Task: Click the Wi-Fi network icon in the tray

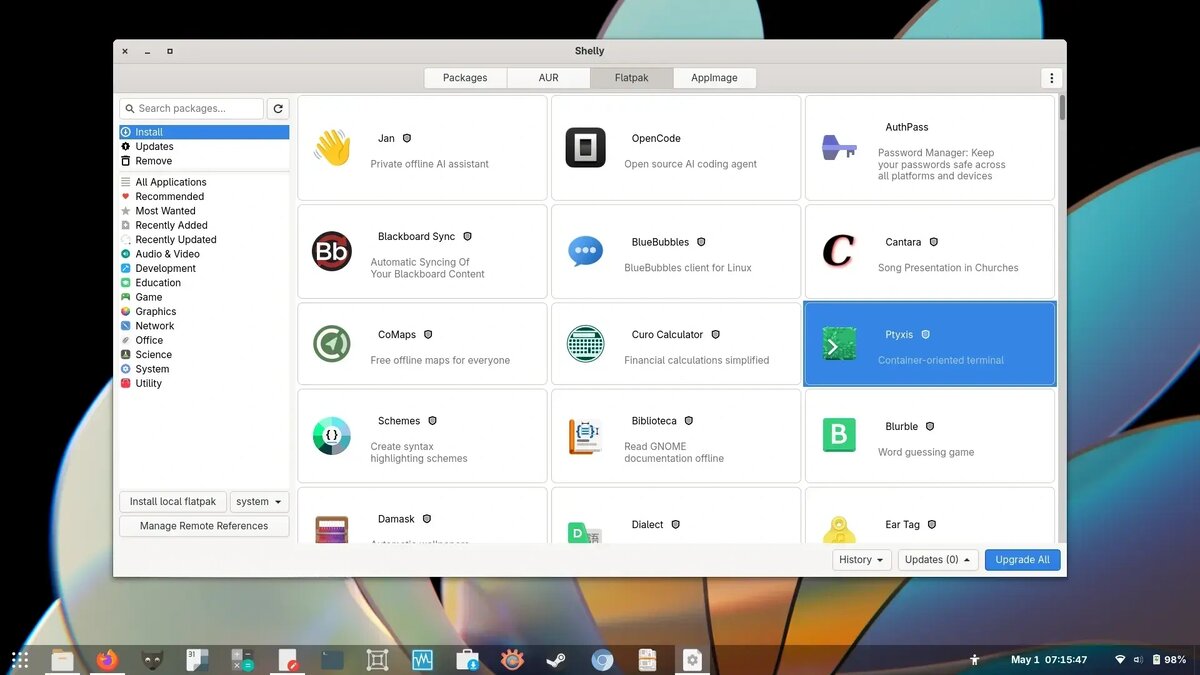Action: coord(1120,660)
